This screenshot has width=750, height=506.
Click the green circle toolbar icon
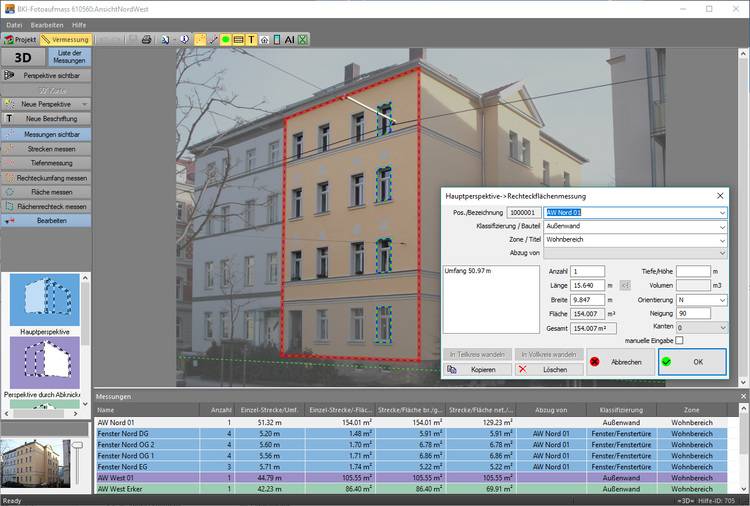[x=225, y=39]
